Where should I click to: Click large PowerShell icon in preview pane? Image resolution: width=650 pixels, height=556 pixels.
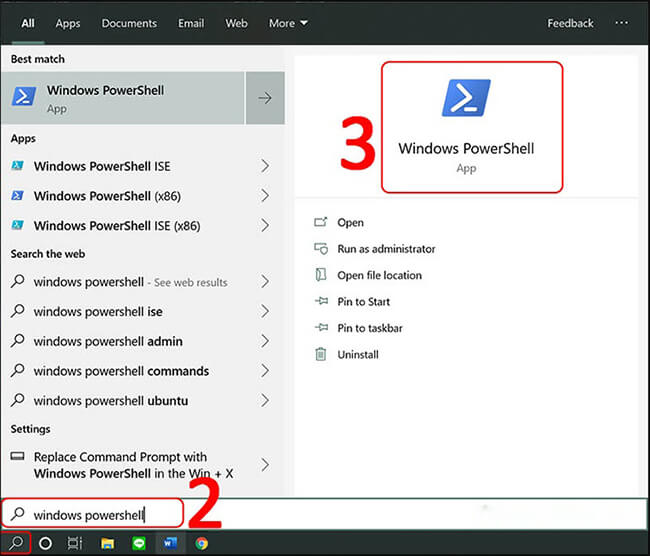tap(466, 98)
